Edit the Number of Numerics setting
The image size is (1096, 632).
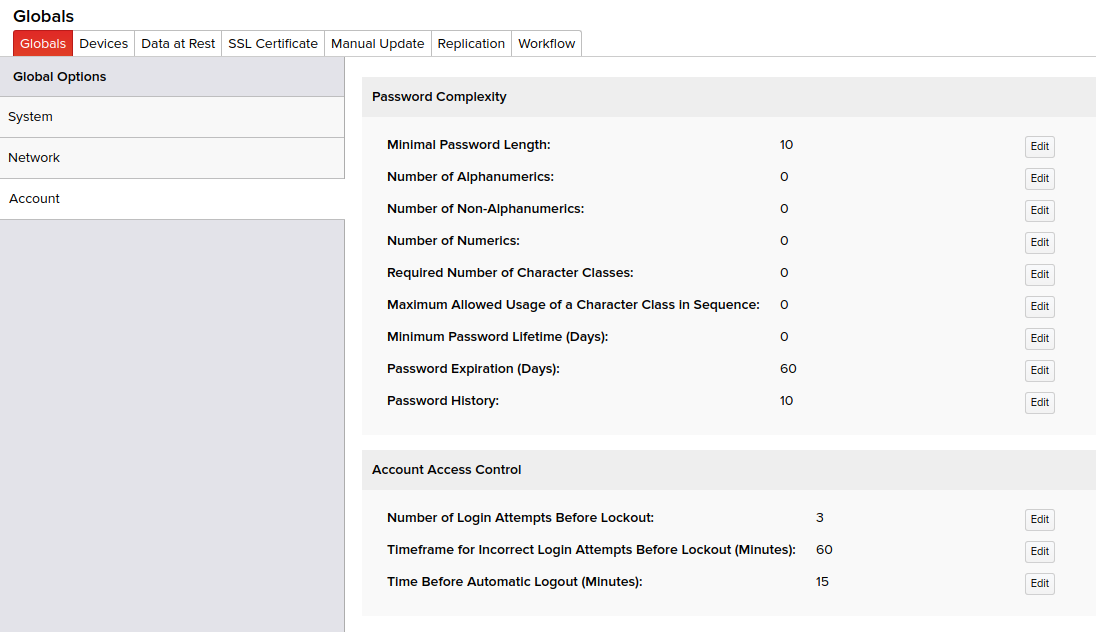(1039, 243)
